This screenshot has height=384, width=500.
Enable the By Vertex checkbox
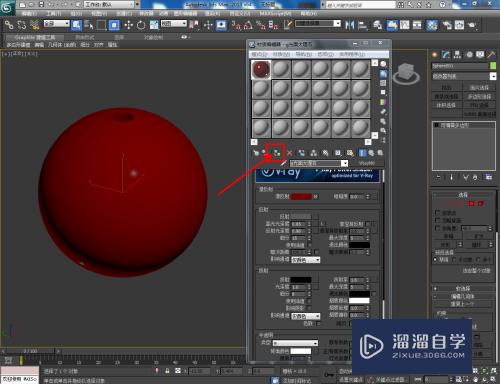(438, 213)
